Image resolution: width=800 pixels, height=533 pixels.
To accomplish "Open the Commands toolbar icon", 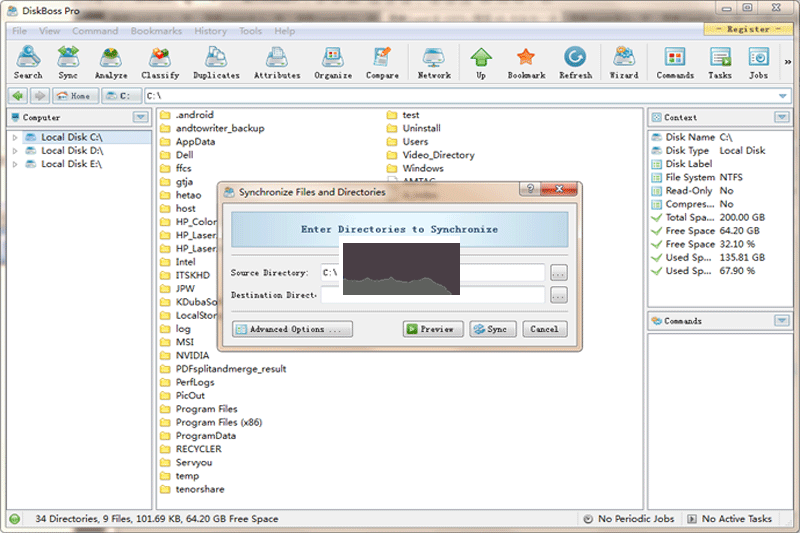I will 675,63.
